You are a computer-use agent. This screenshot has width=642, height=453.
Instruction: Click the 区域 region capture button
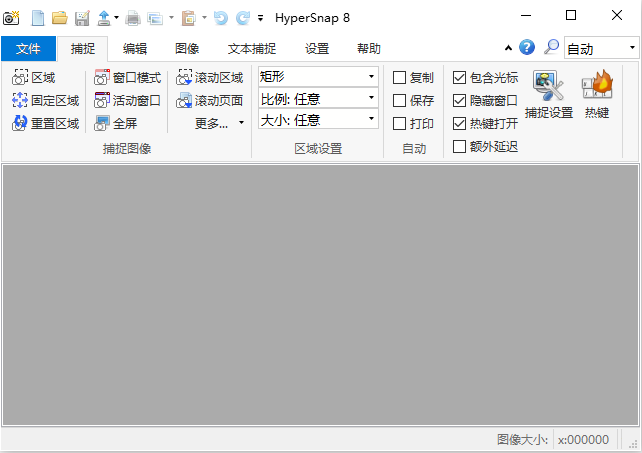[34, 77]
